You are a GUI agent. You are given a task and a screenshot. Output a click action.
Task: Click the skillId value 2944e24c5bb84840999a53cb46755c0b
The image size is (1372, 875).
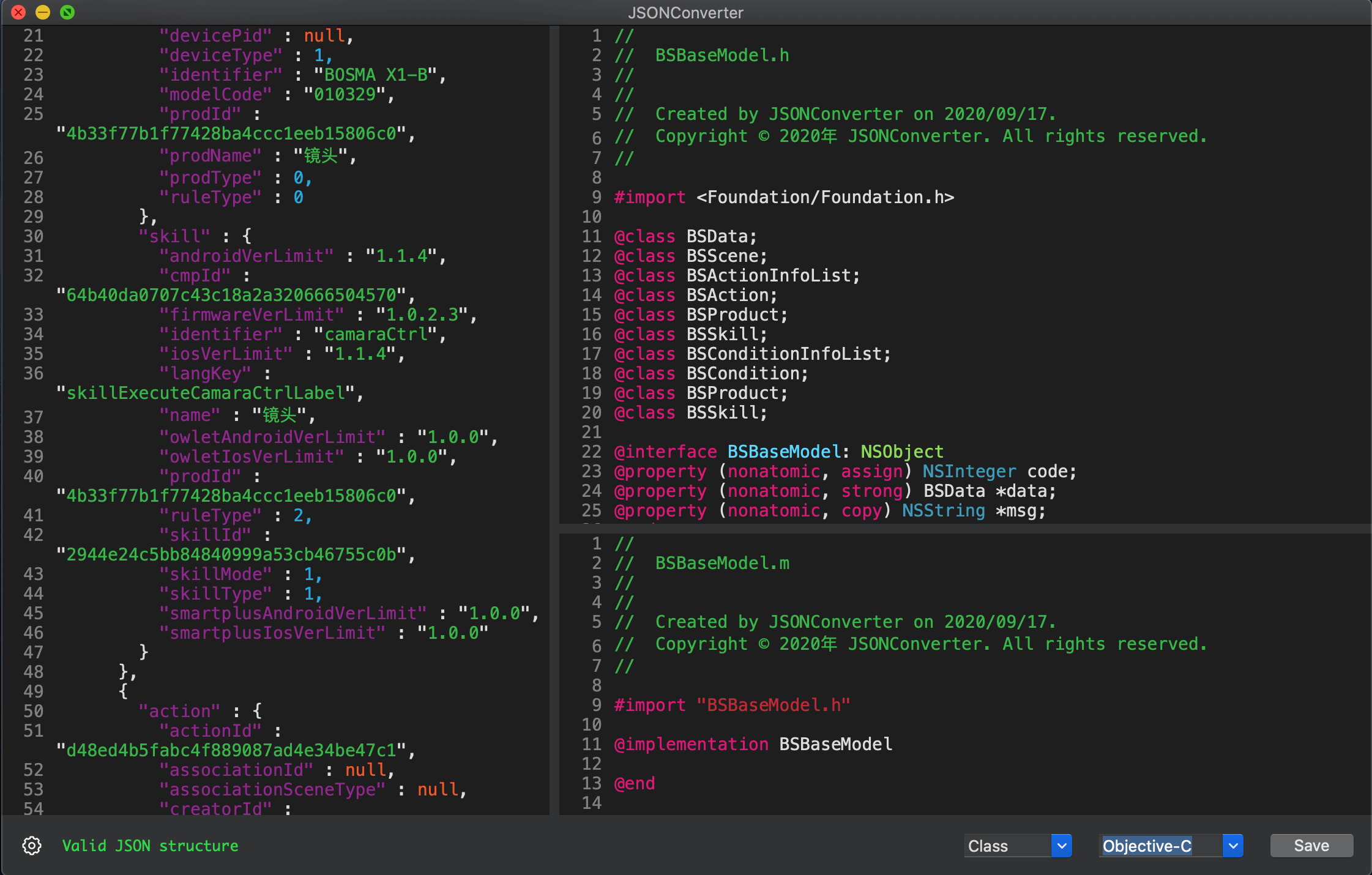pos(231,554)
